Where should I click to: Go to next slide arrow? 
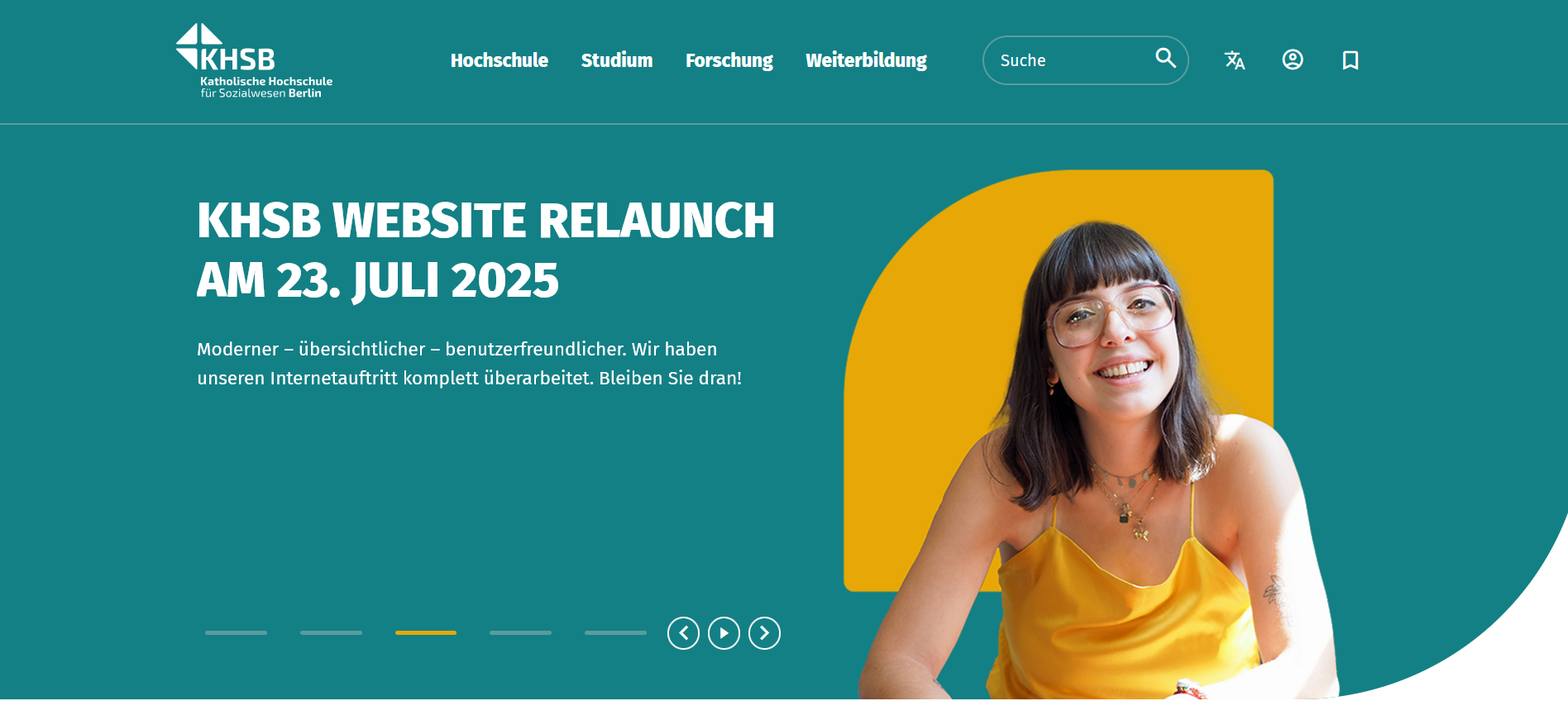click(764, 633)
